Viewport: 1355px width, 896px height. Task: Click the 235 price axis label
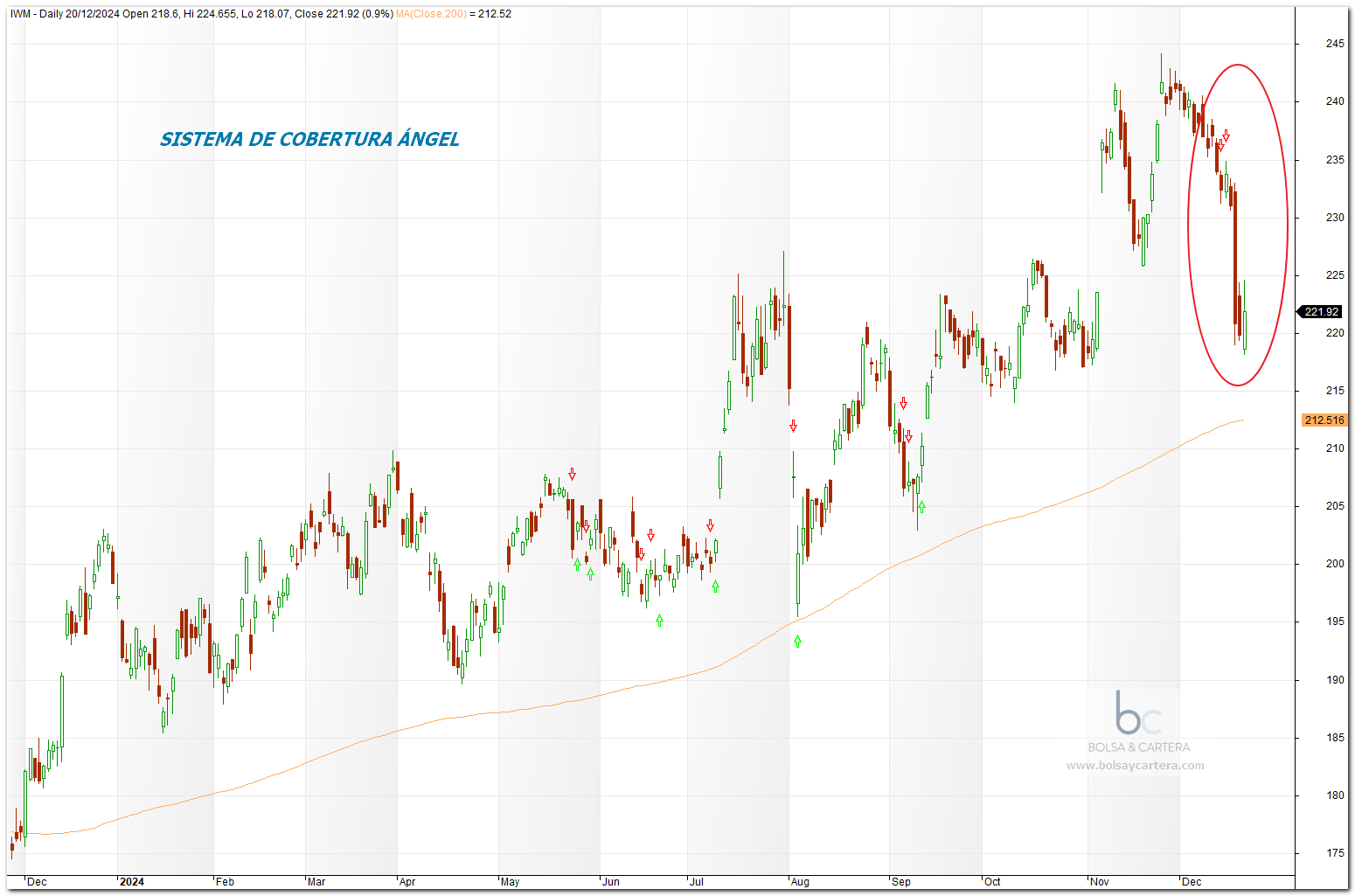tap(1335, 160)
